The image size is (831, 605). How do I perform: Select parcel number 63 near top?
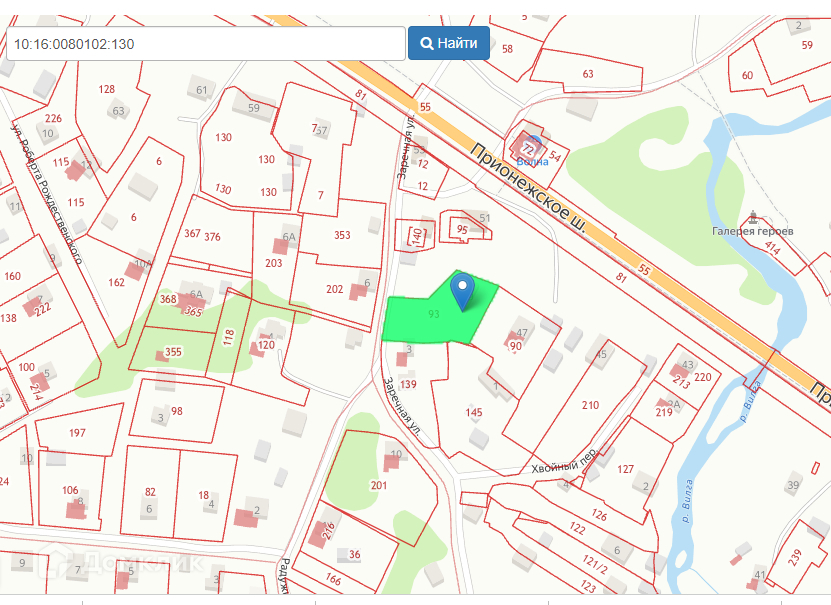click(588, 74)
